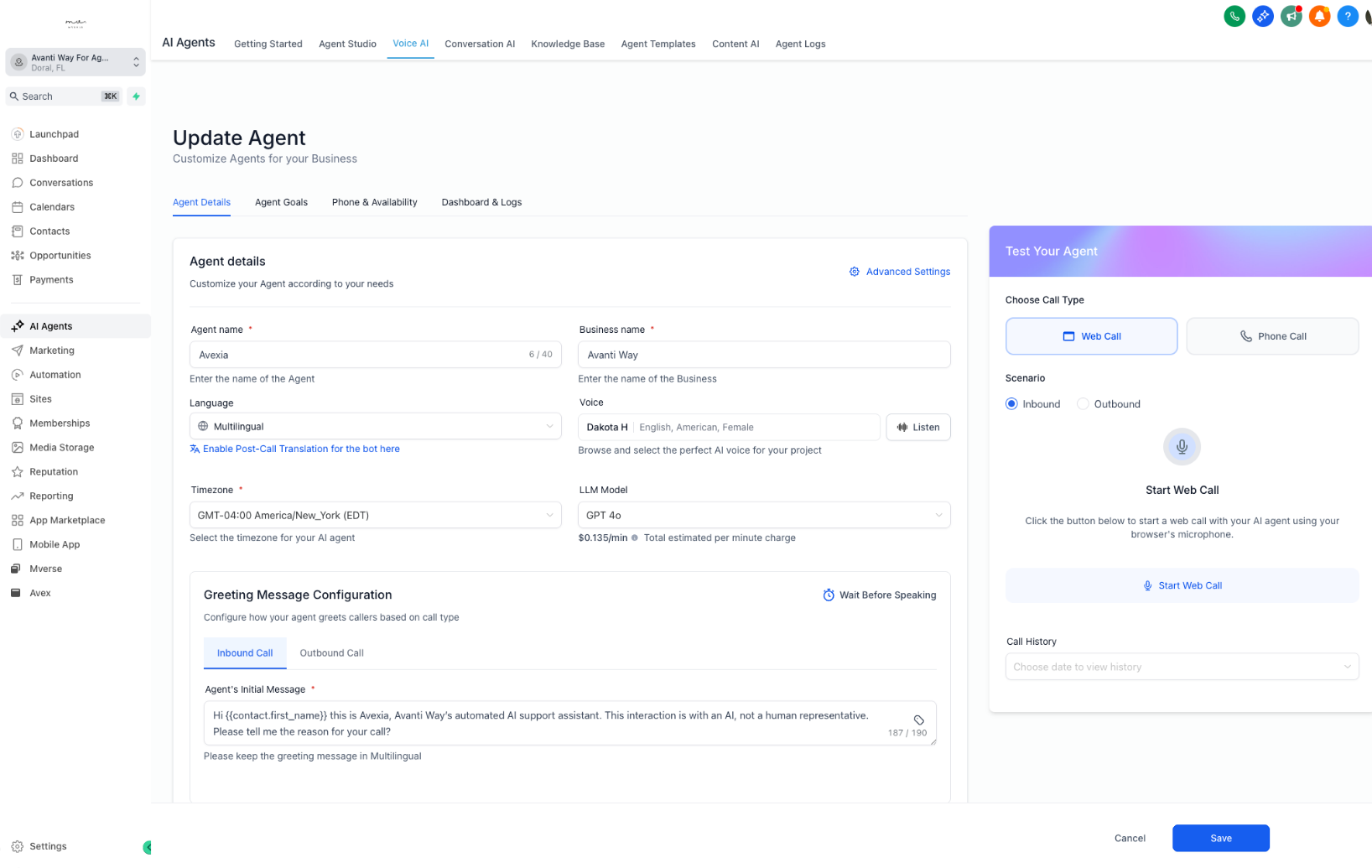The image size is (1372, 868).
Task: Click Wait Before Speaking option
Action: pyautogui.click(x=879, y=595)
